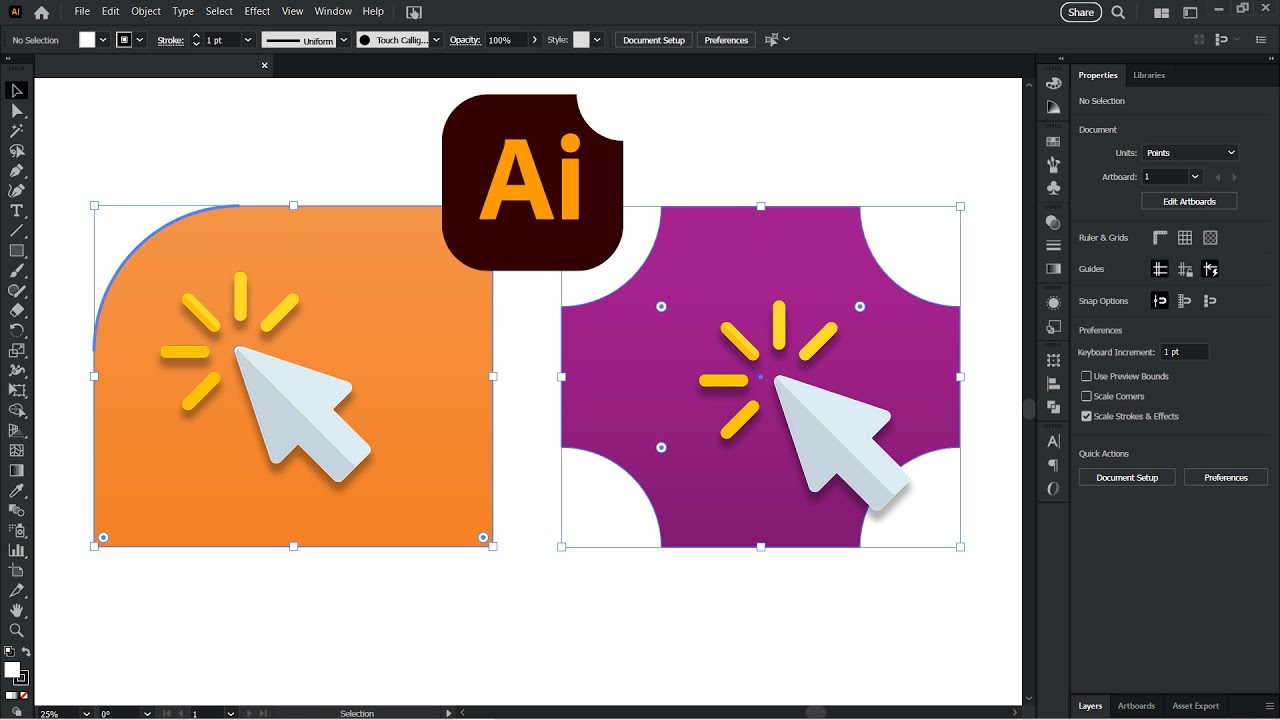The width and height of the screenshot is (1280, 720).
Task: Select the Selection tool arrow
Action: tap(17, 91)
